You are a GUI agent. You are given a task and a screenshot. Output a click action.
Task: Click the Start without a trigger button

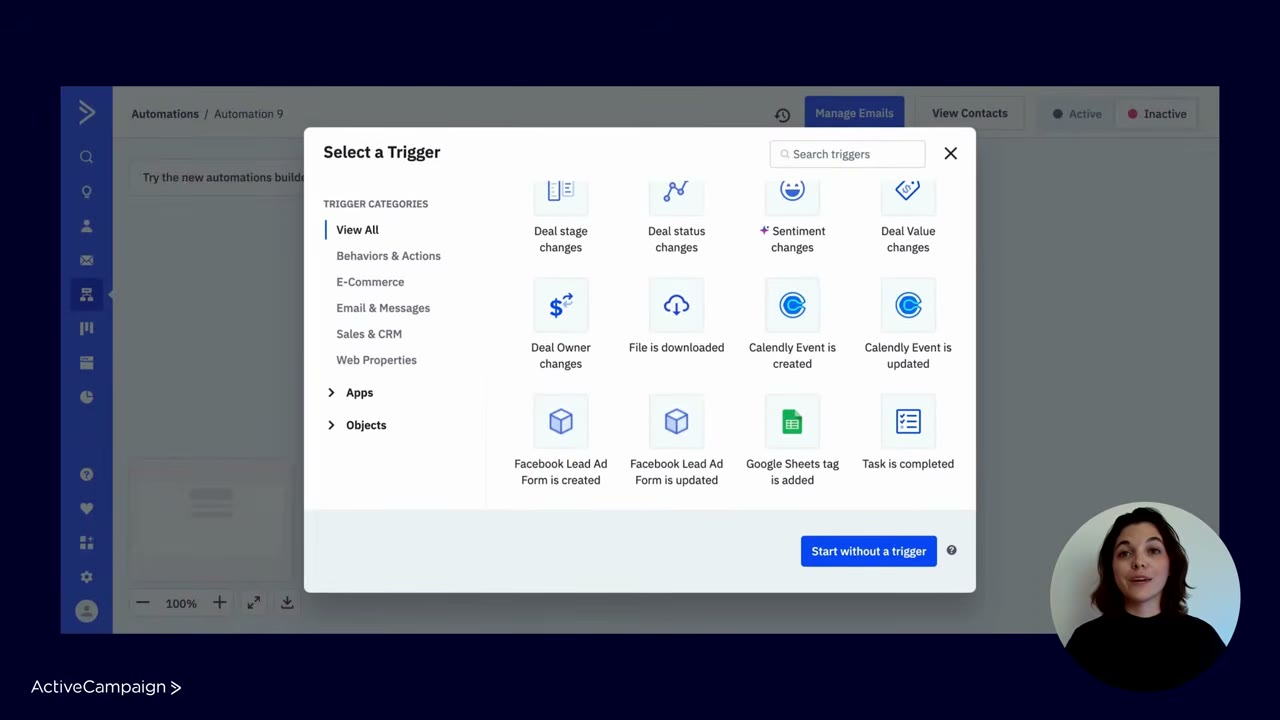coord(869,551)
